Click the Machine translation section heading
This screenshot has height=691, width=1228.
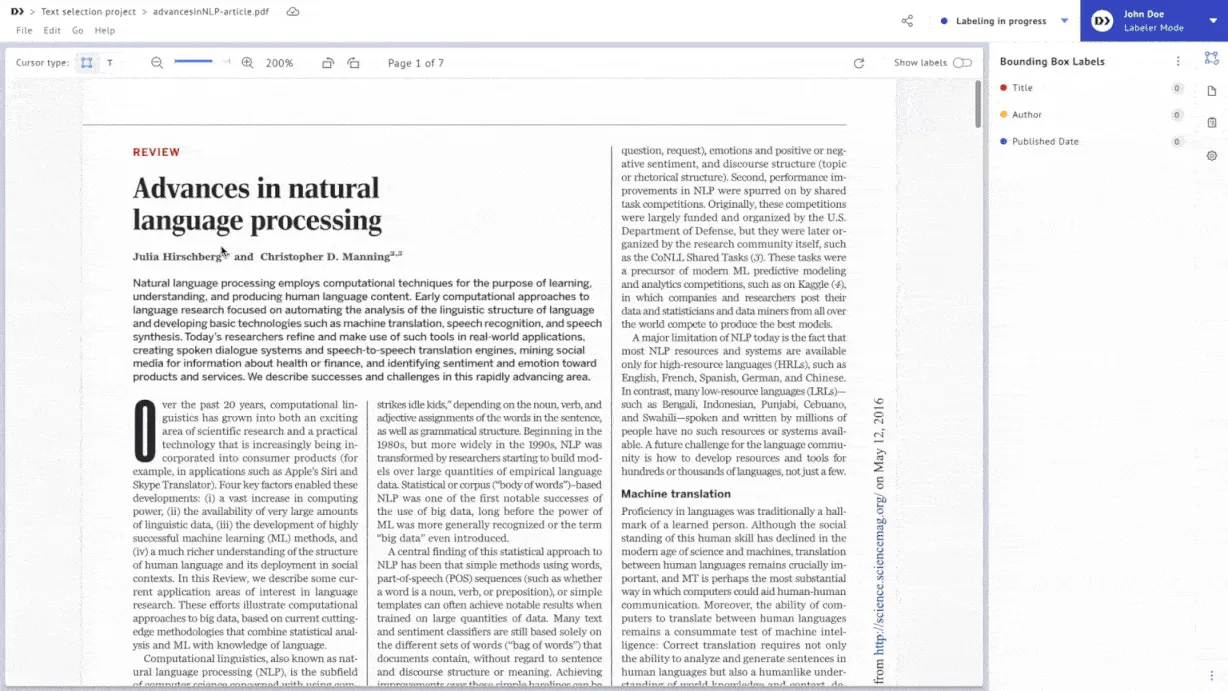(x=676, y=494)
